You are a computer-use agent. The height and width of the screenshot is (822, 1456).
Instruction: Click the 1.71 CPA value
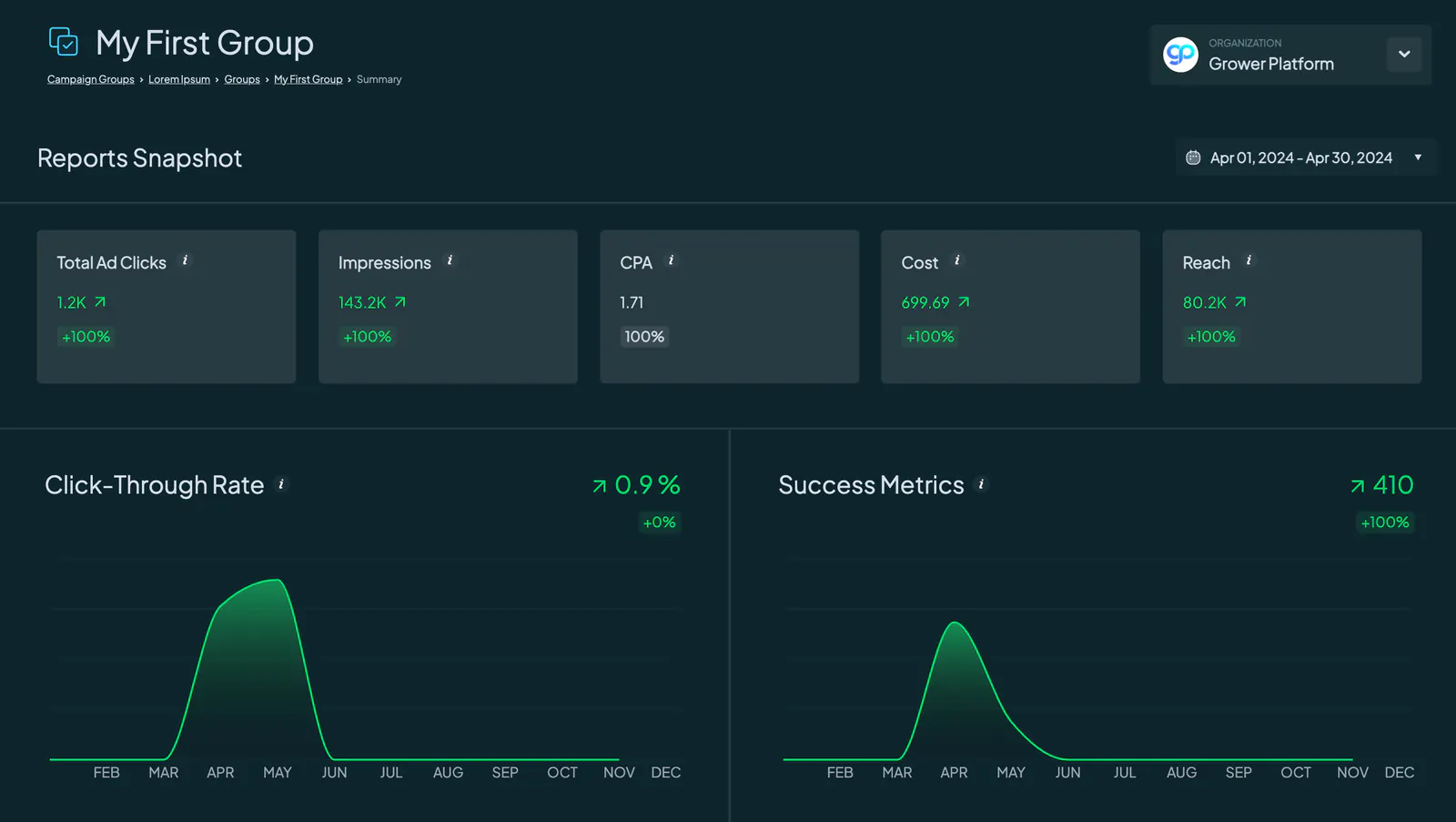(632, 302)
